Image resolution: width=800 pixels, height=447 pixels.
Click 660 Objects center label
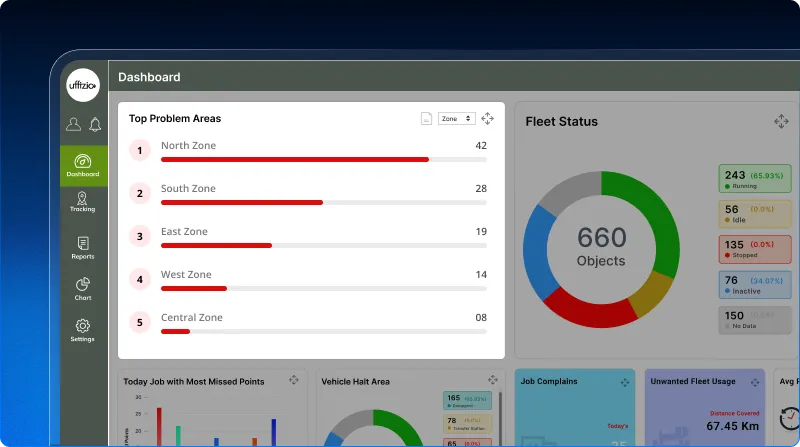click(x=602, y=246)
